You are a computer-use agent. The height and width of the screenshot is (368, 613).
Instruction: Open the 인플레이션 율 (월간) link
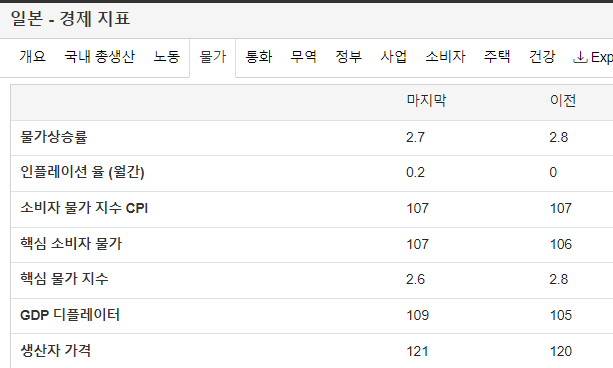pyautogui.click(x=82, y=172)
